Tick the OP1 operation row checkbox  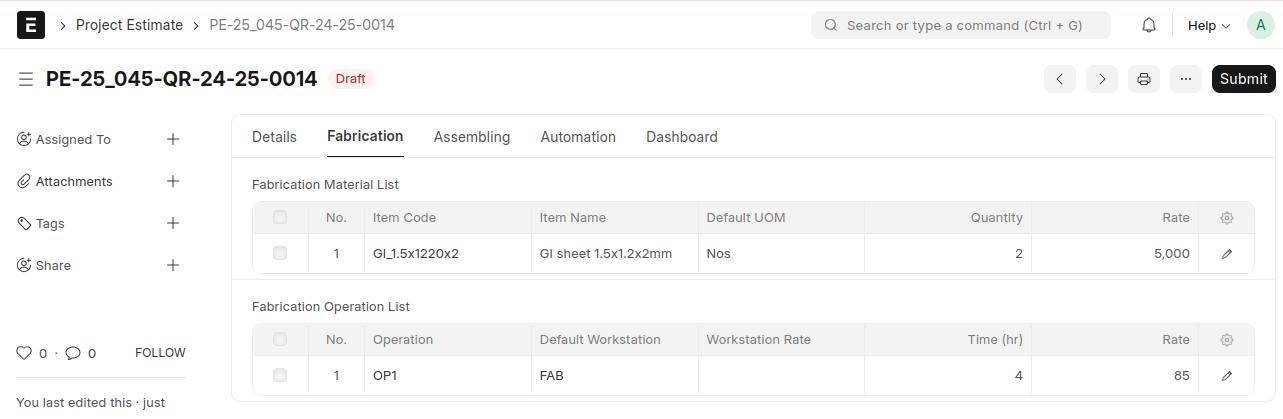tap(280, 376)
